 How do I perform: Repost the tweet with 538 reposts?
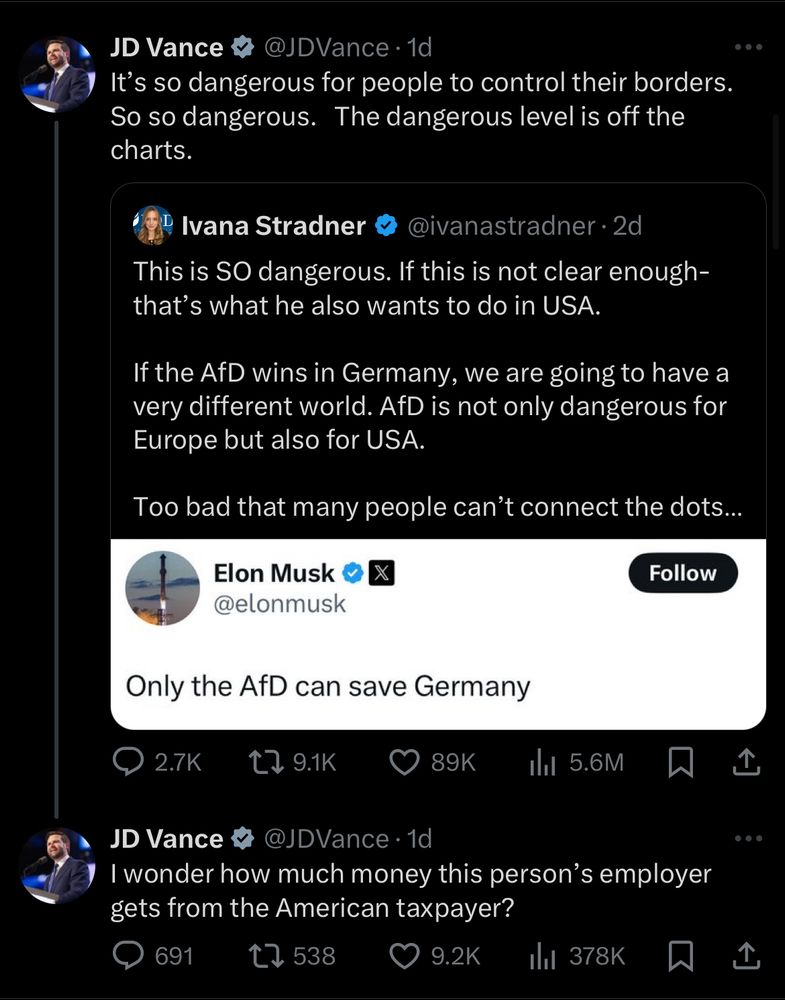[x=292, y=956]
